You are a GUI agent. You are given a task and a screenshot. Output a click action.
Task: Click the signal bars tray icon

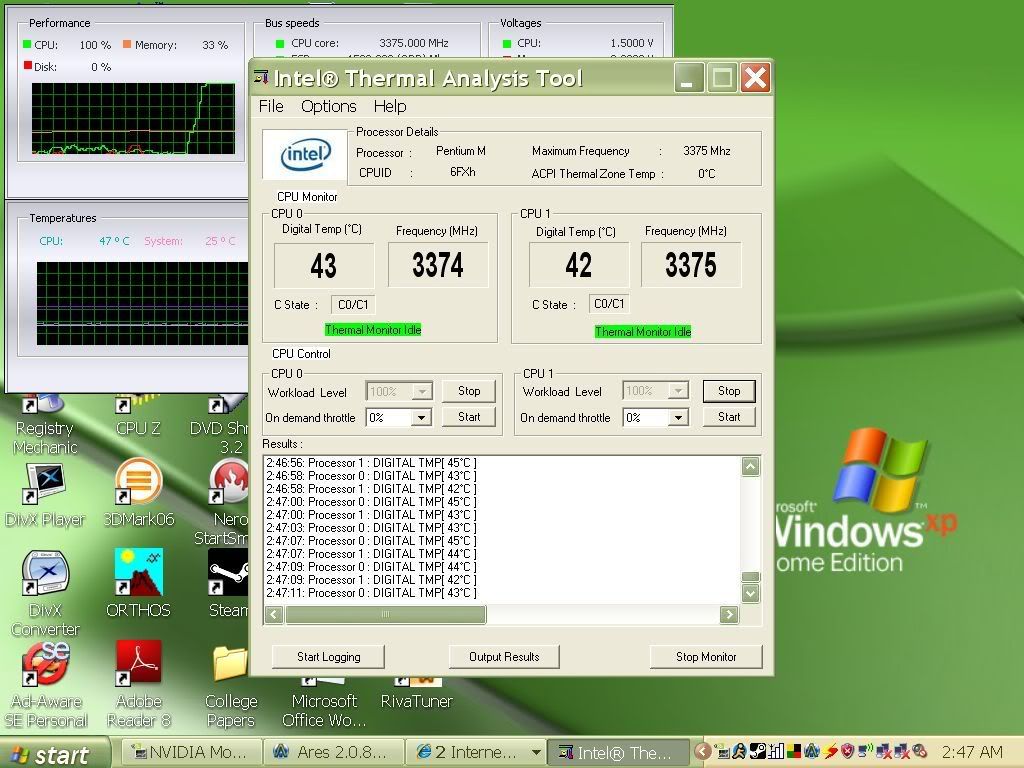[776, 752]
